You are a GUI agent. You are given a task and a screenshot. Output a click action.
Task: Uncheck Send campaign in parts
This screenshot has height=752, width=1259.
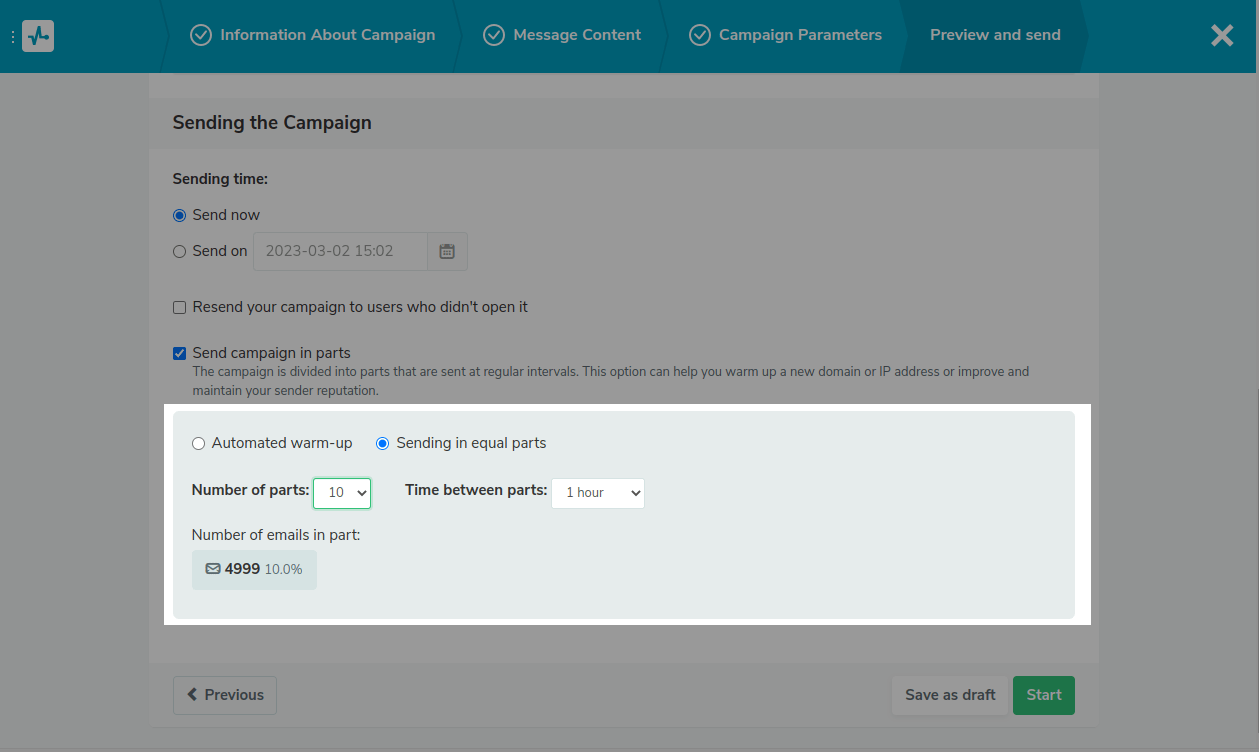[x=180, y=353]
